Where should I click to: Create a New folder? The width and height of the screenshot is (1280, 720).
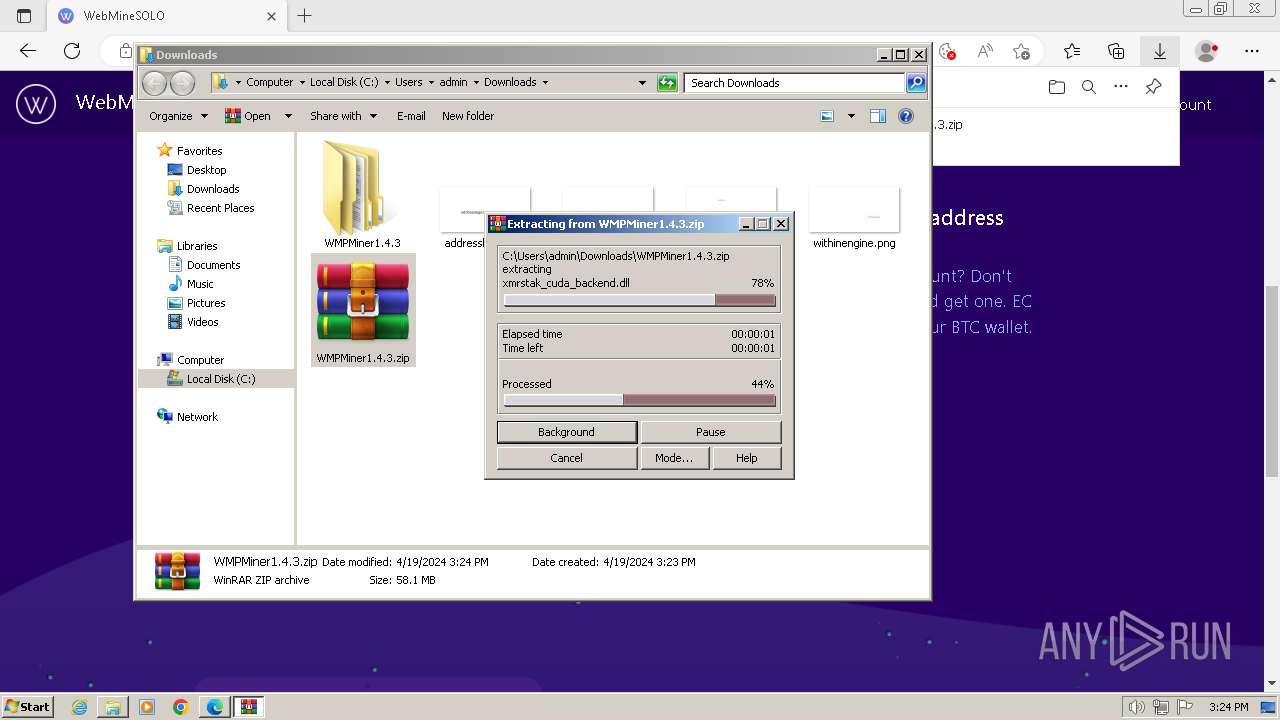pyautogui.click(x=468, y=116)
